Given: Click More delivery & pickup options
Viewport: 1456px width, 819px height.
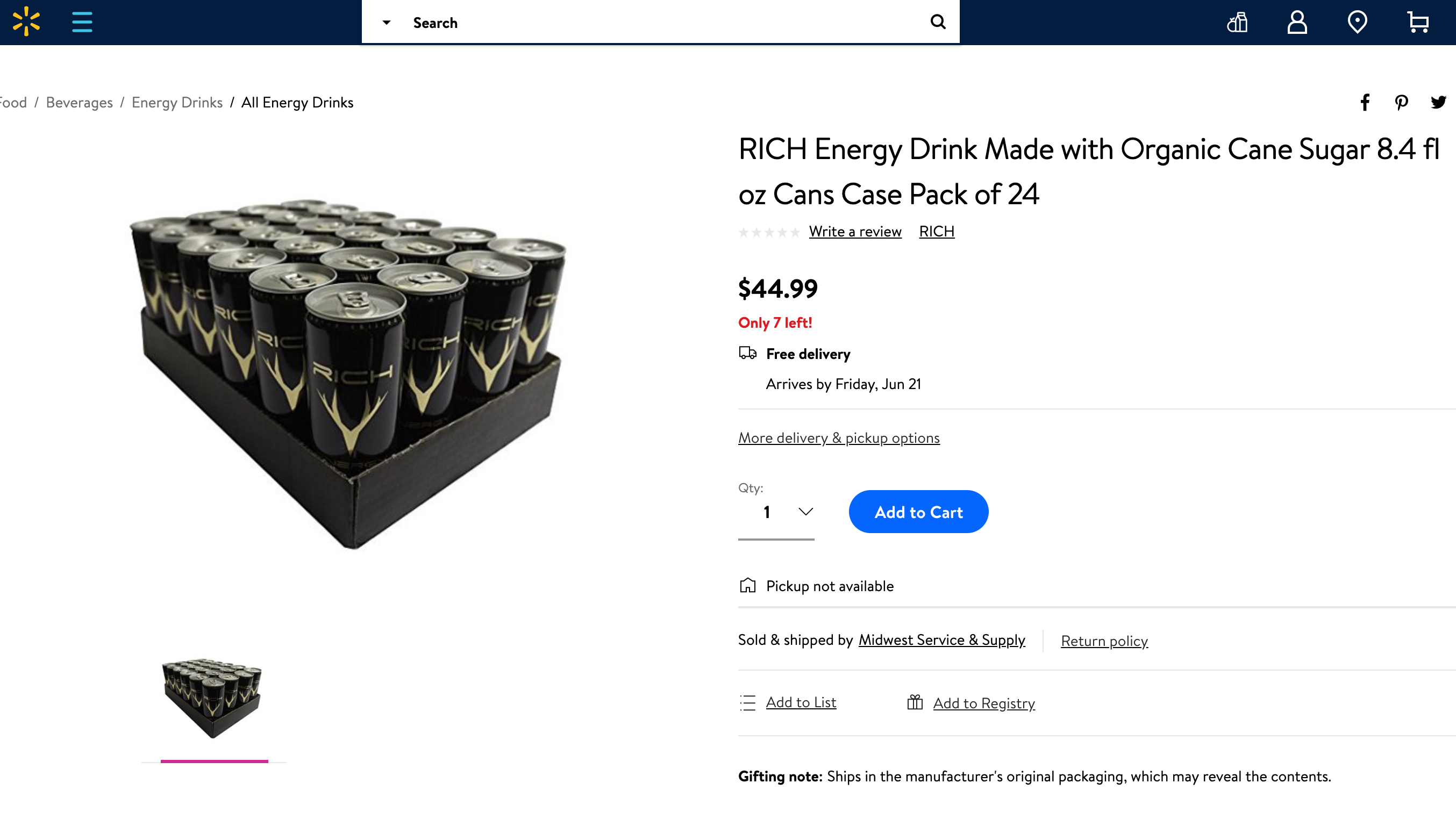Looking at the screenshot, I should coord(839,438).
